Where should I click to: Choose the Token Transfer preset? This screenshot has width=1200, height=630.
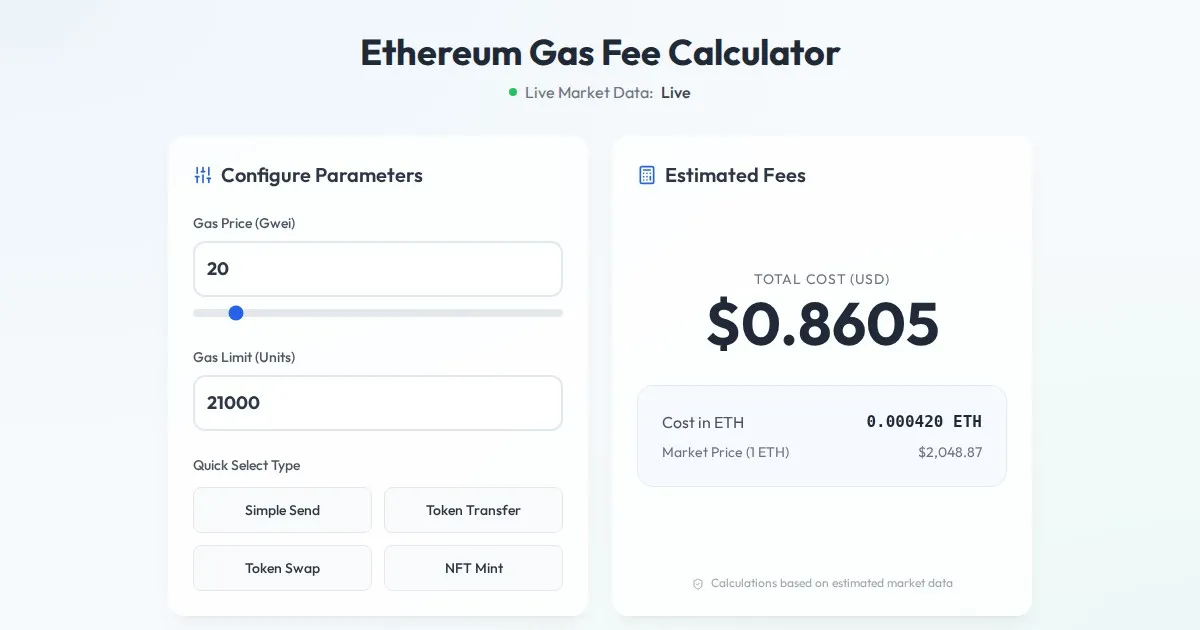tap(473, 510)
